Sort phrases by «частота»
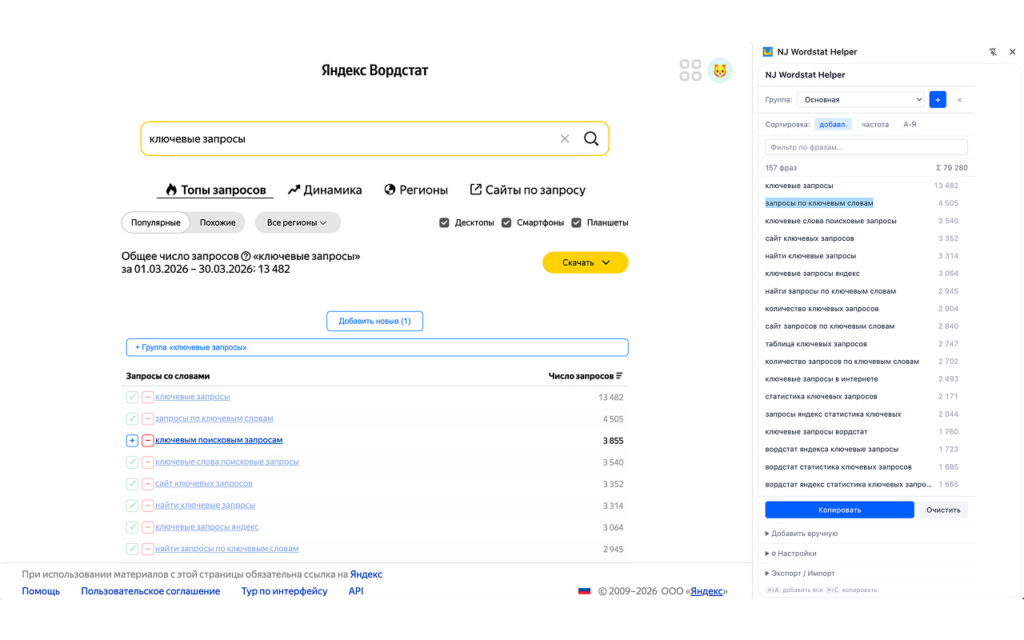This screenshot has height=640, width=1024. [x=875, y=125]
